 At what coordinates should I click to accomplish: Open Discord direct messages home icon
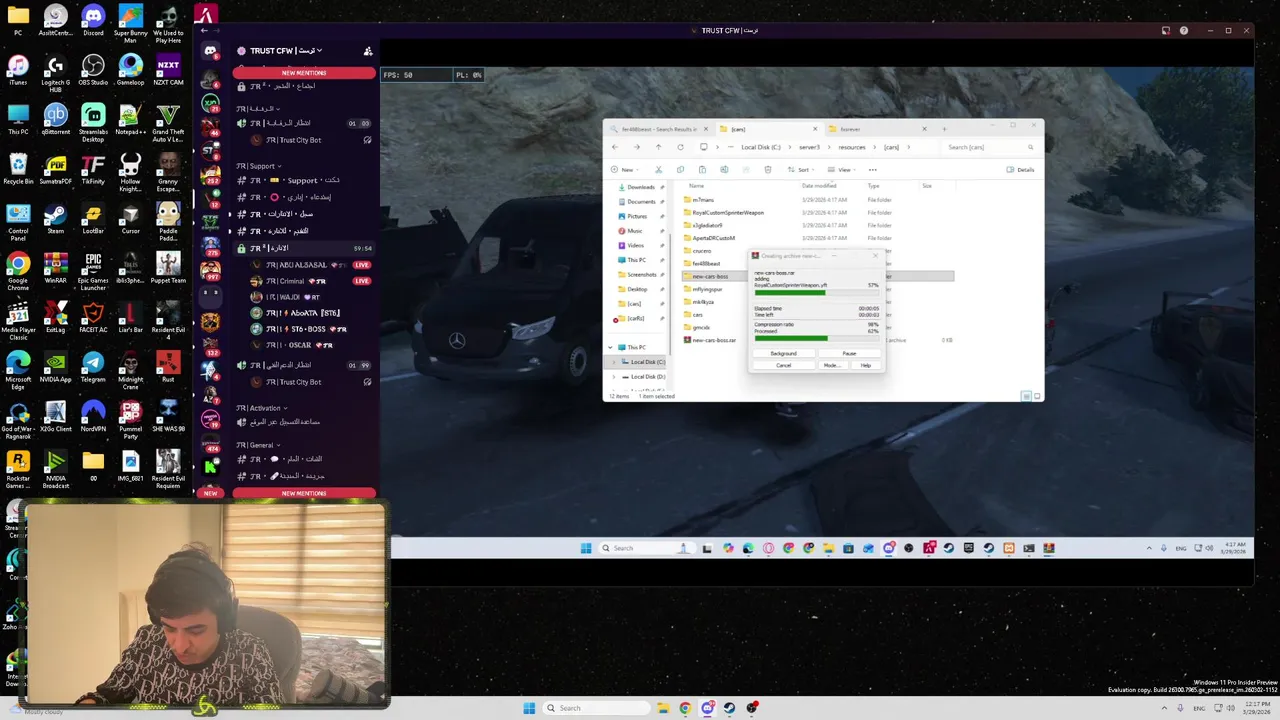pyautogui.click(x=210, y=51)
